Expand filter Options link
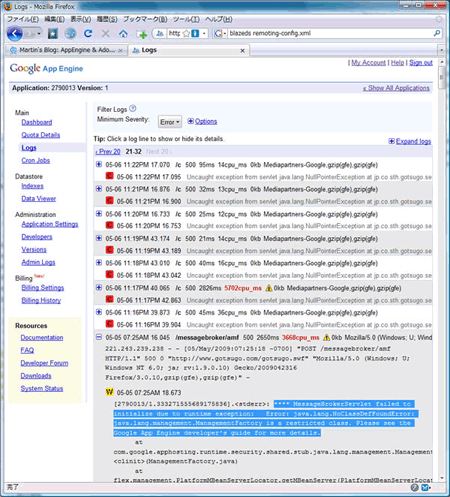Viewport: 450px width, 497px height. point(206,121)
